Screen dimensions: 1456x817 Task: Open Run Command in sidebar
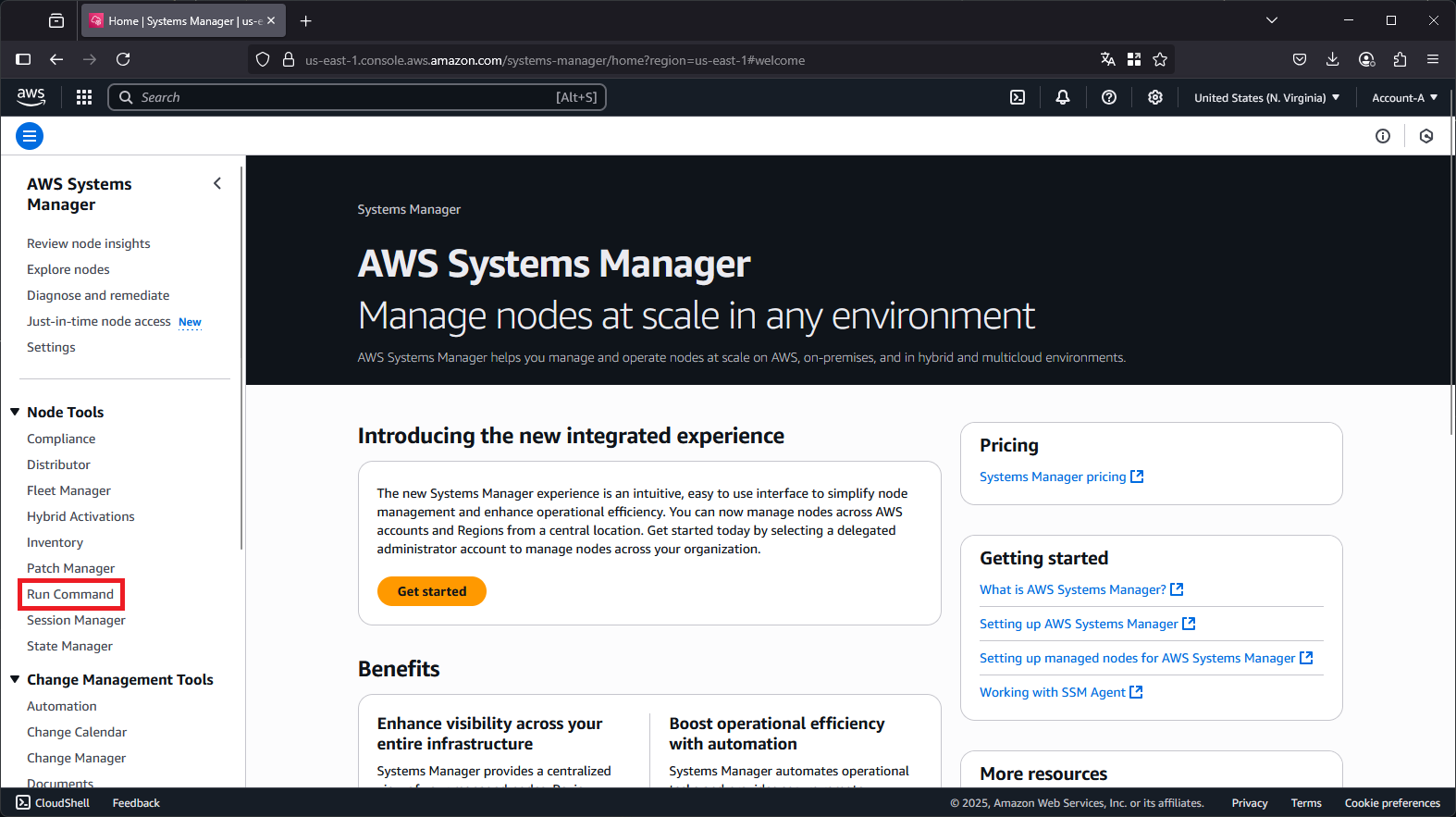70,594
